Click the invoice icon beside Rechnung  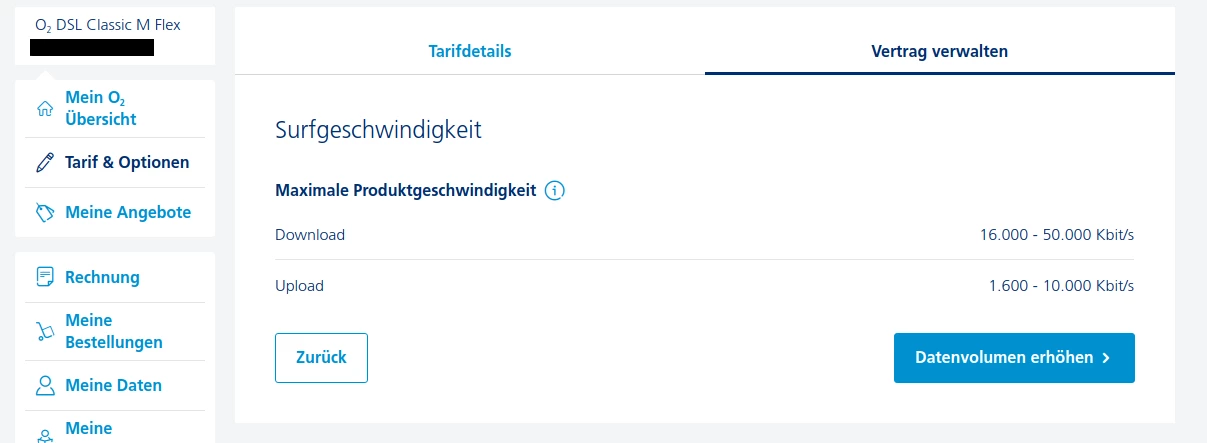pos(44,277)
